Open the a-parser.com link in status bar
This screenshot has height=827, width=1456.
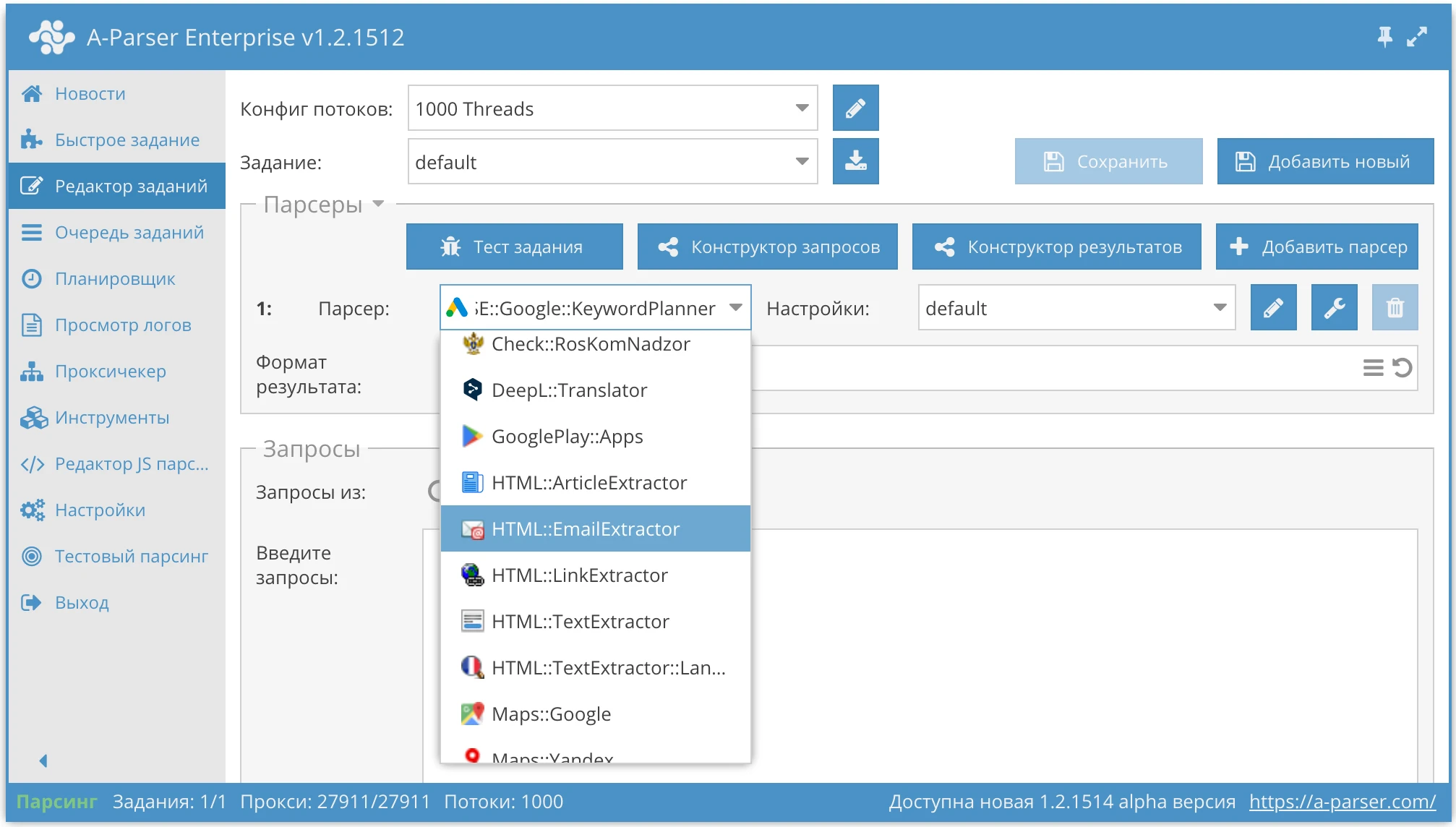(1342, 802)
